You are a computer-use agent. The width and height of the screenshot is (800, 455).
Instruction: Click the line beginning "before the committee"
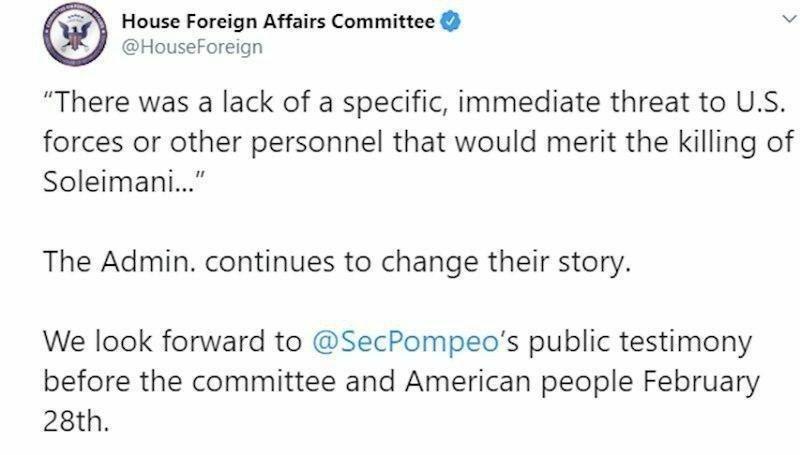(402, 382)
